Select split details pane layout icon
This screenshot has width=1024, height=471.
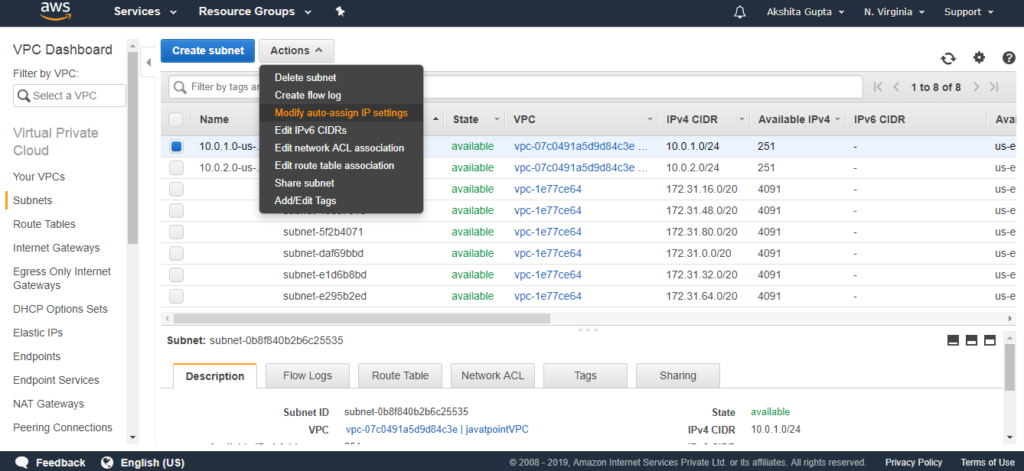click(x=971, y=340)
